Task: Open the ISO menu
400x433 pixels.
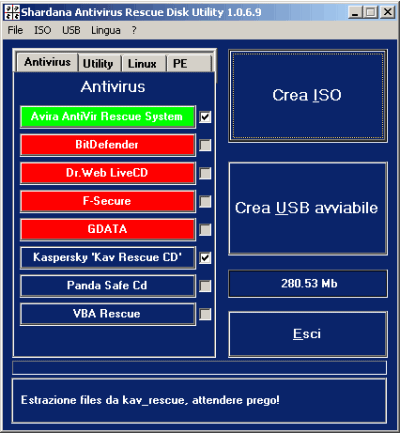Action: pos(43,30)
